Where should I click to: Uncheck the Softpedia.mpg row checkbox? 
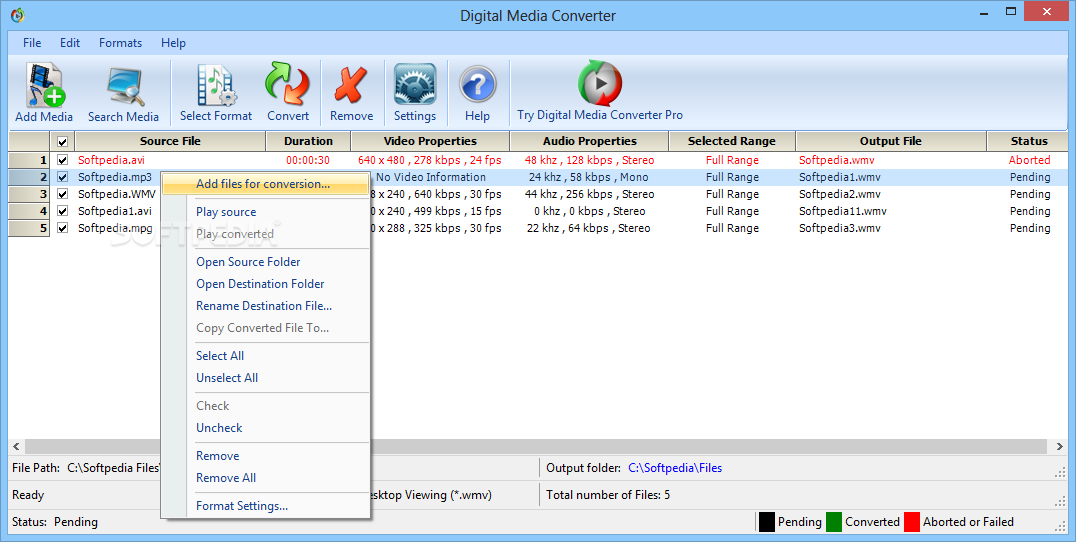[x=62, y=228]
